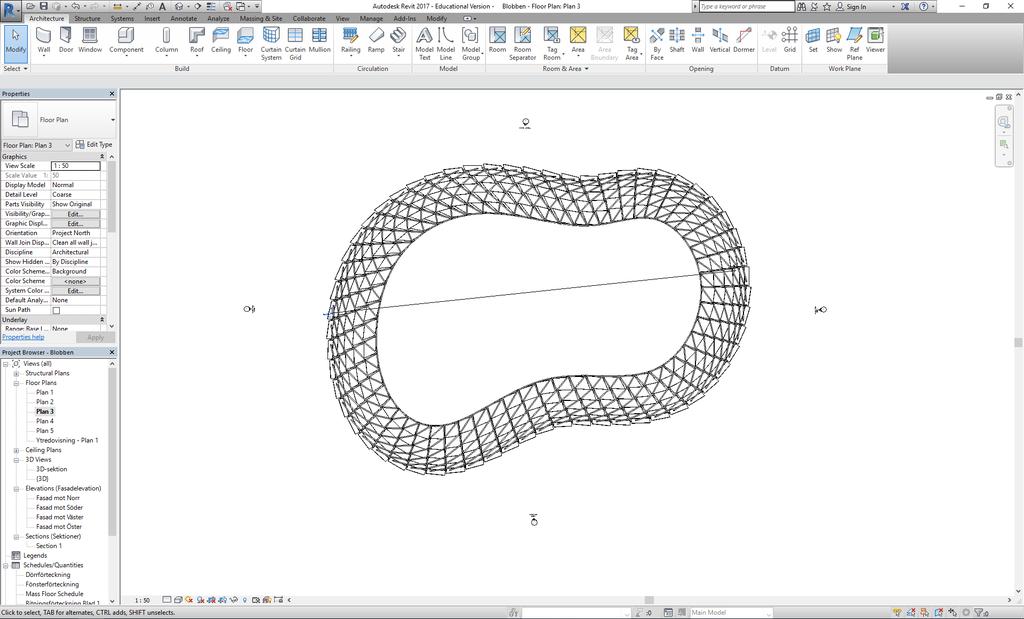Click Edit for System Color Schemes

(75, 291)
